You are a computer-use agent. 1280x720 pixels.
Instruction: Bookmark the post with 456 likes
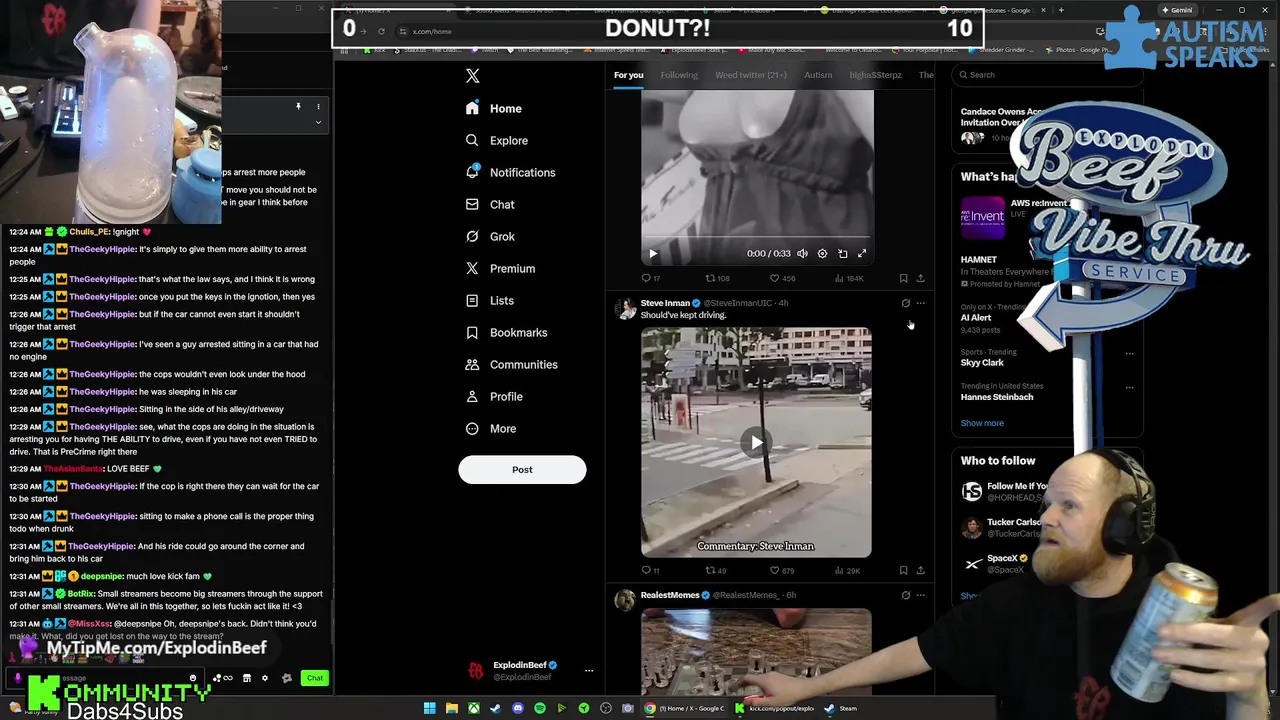tap(903, 278)
